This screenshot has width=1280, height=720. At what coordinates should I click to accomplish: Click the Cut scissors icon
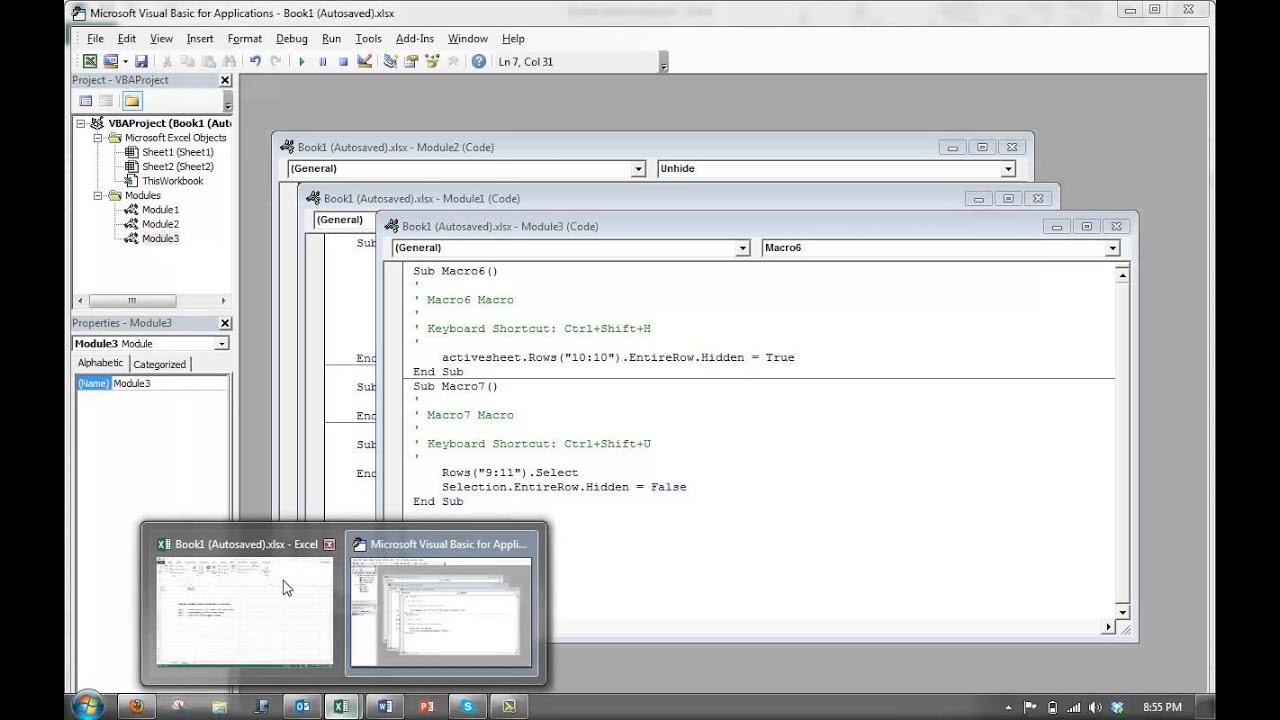167,62
